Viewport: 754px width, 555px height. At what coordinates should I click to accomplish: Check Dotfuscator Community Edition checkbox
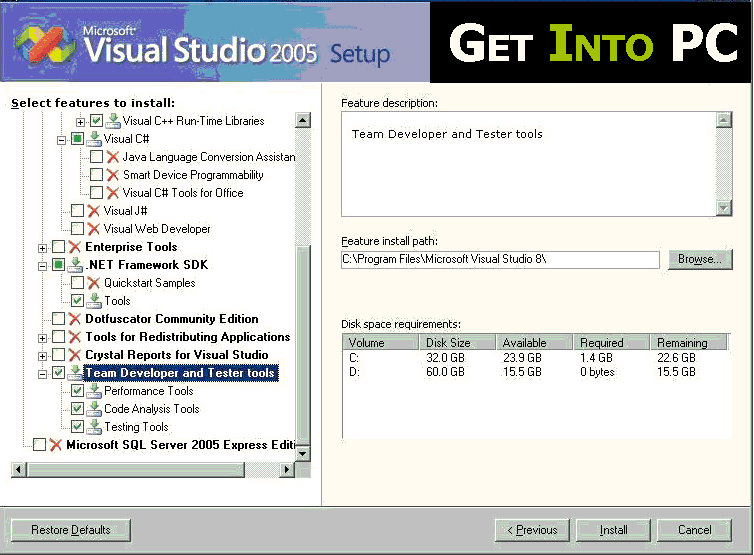[58, 319]
